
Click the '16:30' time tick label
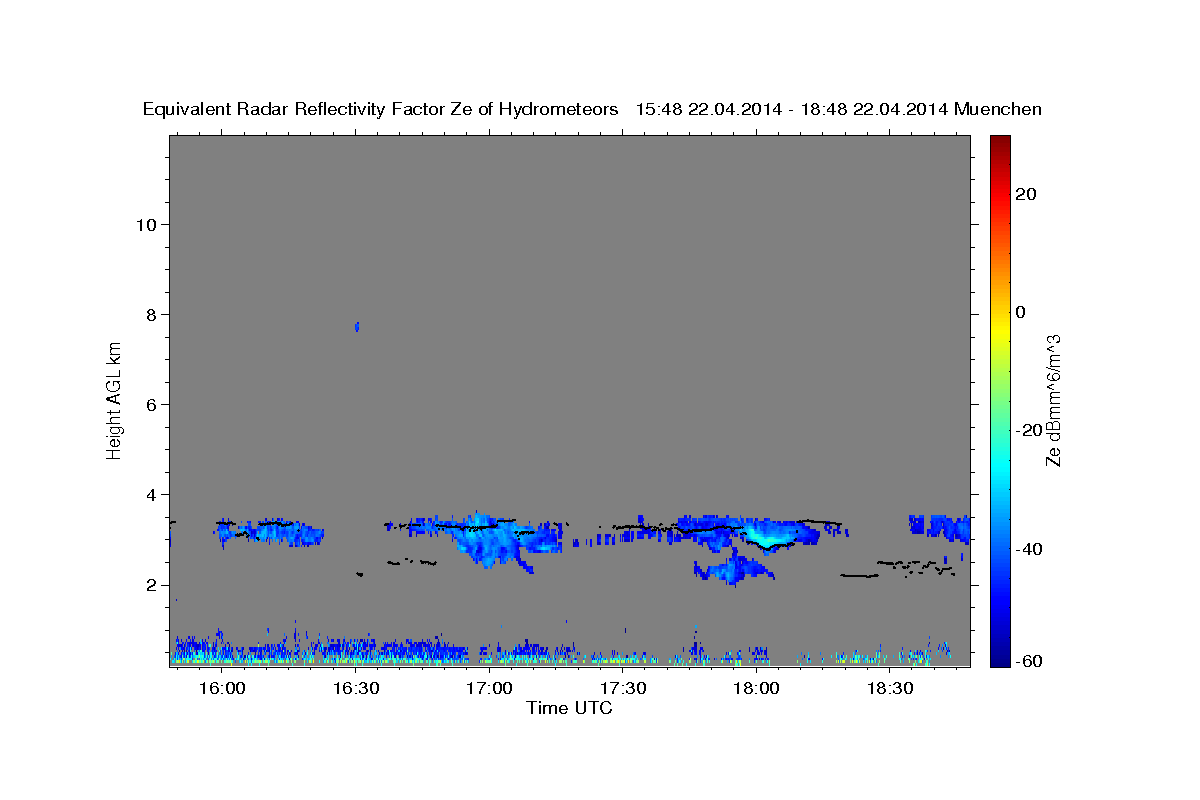click(356, 689)
